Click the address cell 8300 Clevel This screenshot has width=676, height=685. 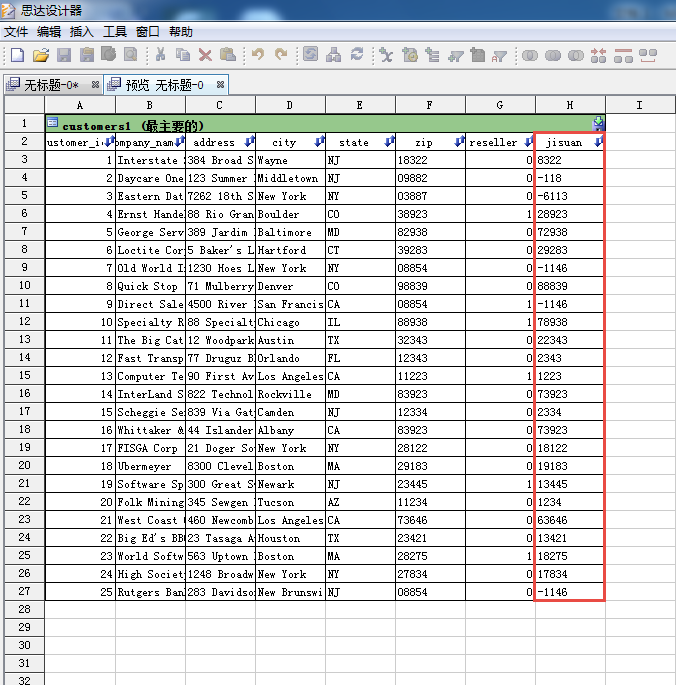[x=220, y=466]
